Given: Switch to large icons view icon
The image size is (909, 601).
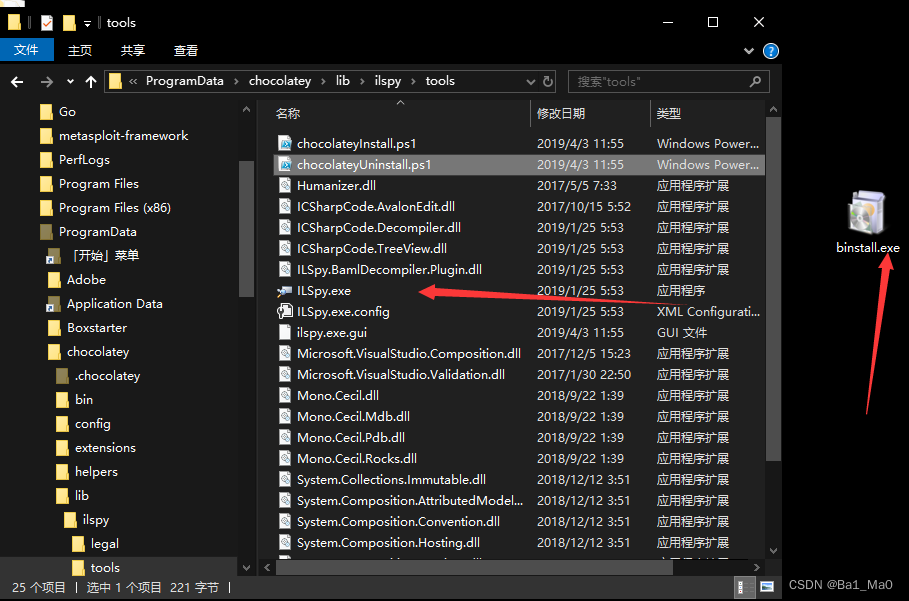Looking at the screenshot, I should click(x=766, y=587).
